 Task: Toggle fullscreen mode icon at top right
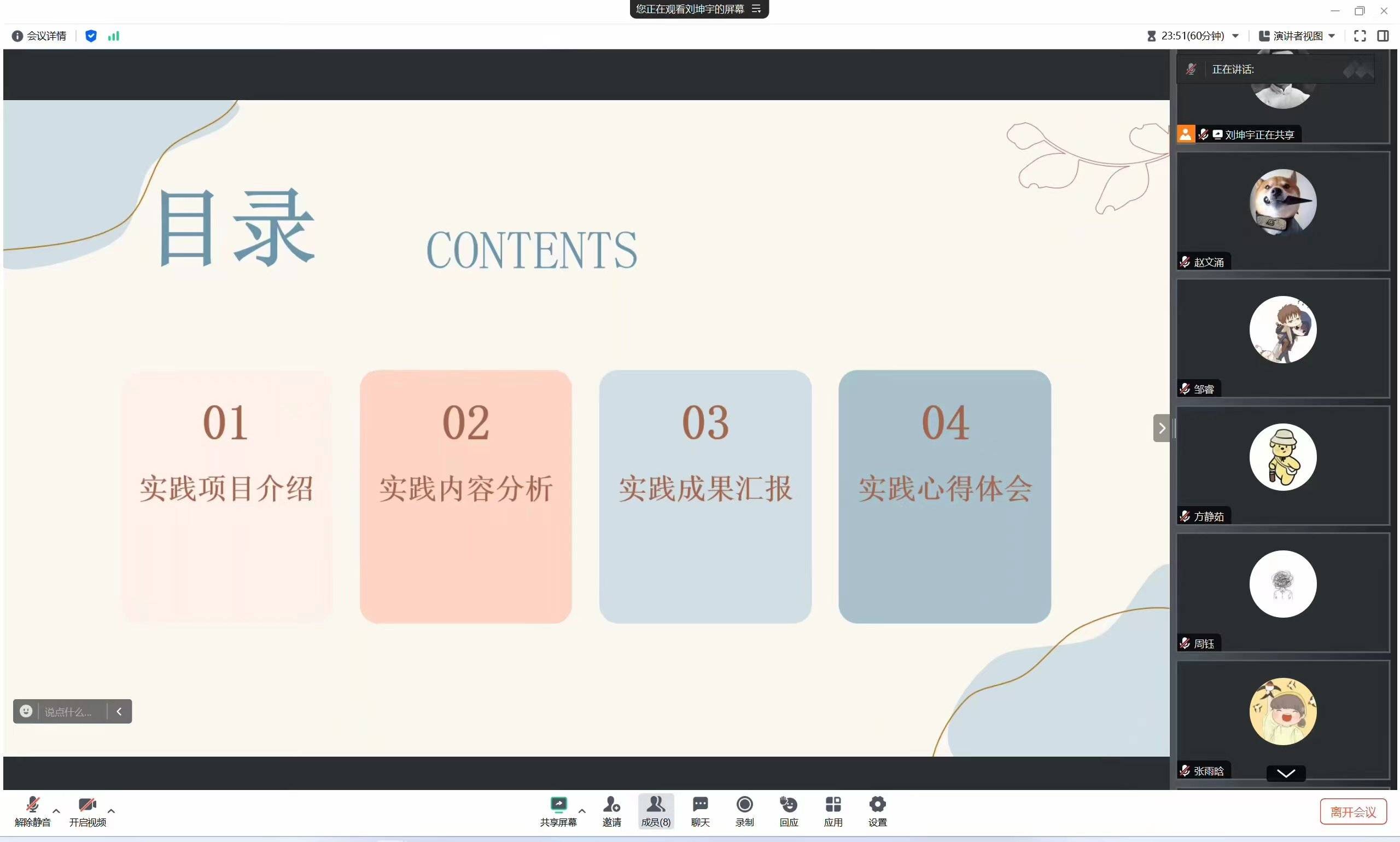point(1359,36)
